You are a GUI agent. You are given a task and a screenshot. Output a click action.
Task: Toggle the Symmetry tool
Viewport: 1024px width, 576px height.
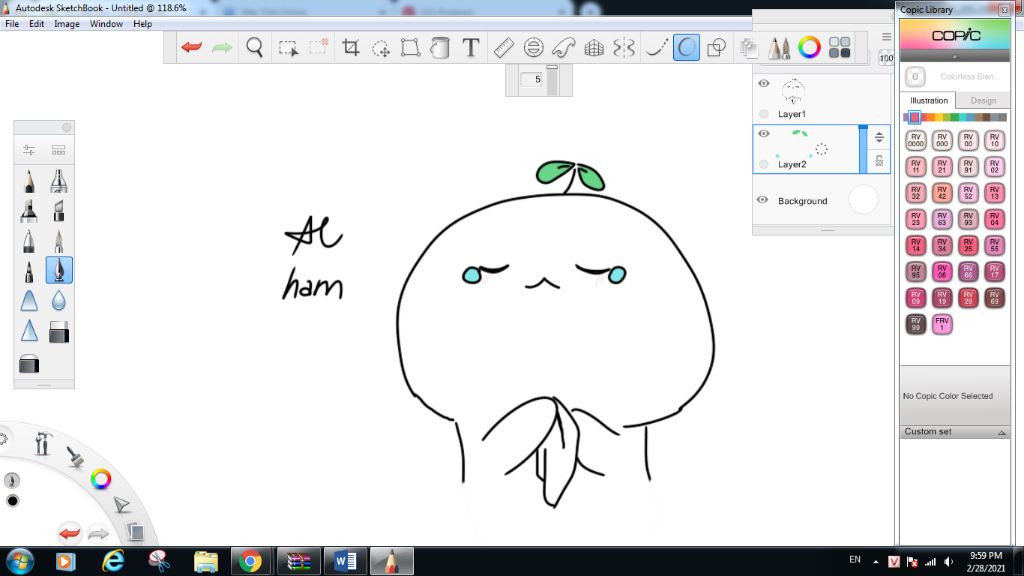pyautogui.click(x=624, y=47)
